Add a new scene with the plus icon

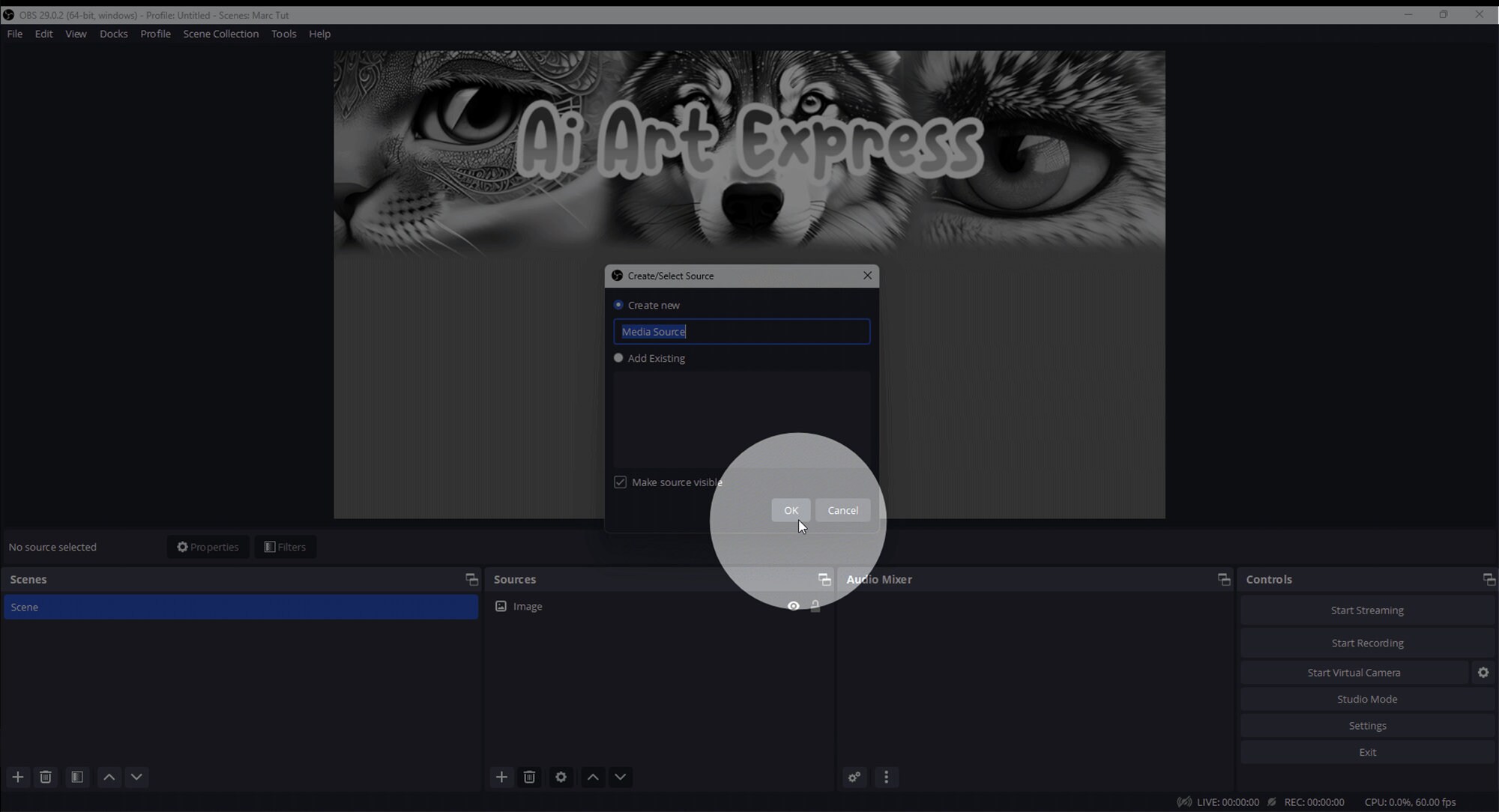[x=17, y=777]
